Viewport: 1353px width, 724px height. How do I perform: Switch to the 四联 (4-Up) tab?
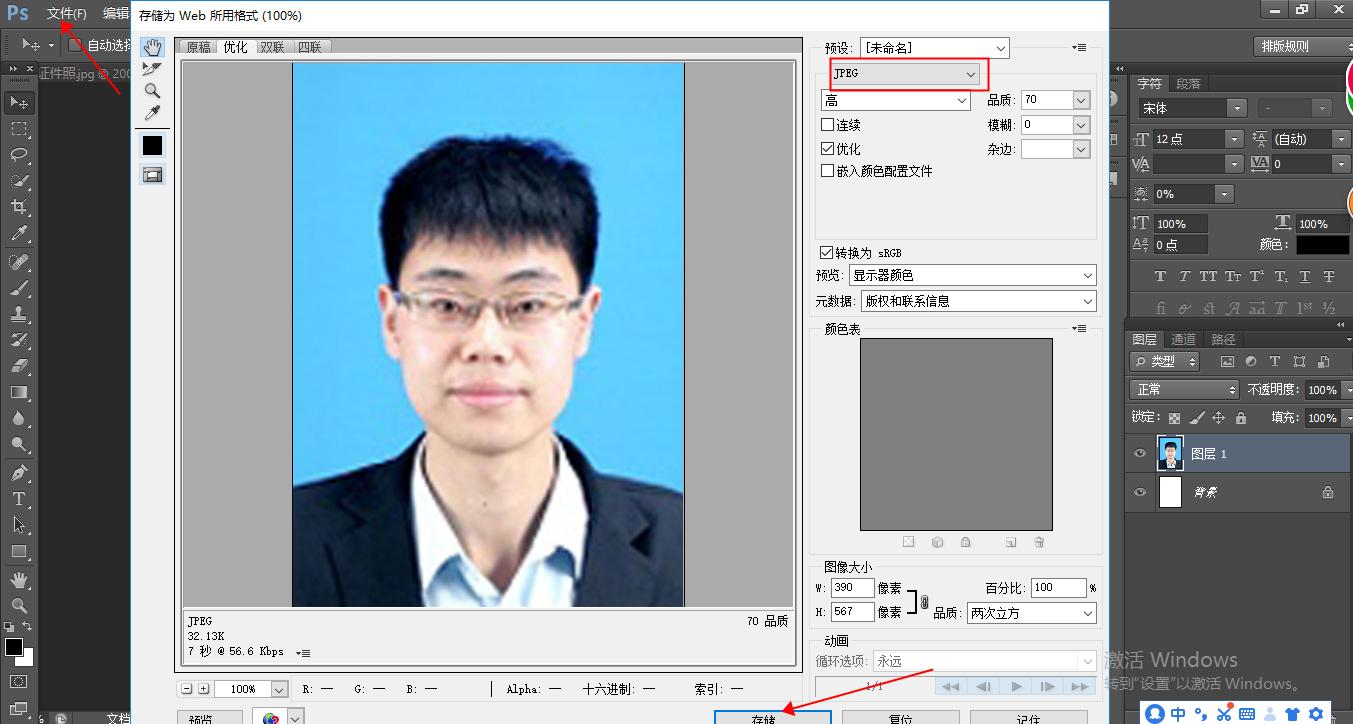click(x=311, y=46)
